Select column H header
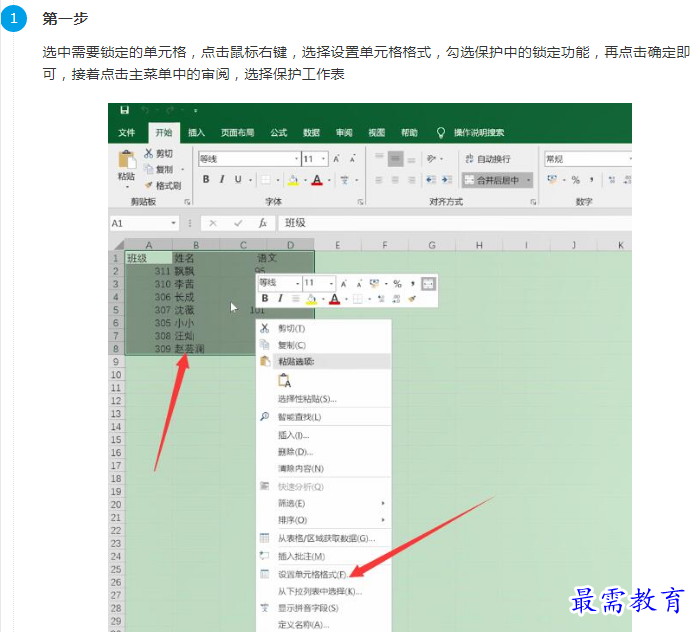Screen dimensions: 693x632 (x=479, y=245)
